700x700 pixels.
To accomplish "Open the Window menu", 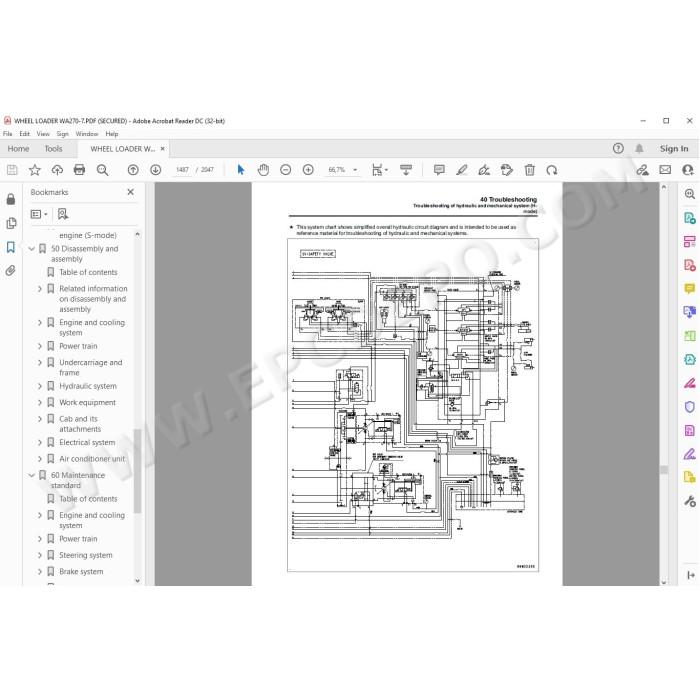I will tap(87, 133).
